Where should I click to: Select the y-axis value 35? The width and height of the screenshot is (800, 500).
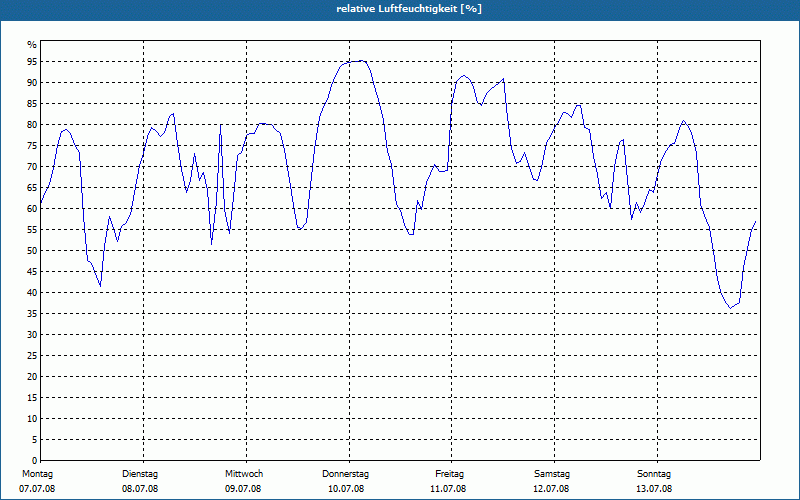pos(32,314)
